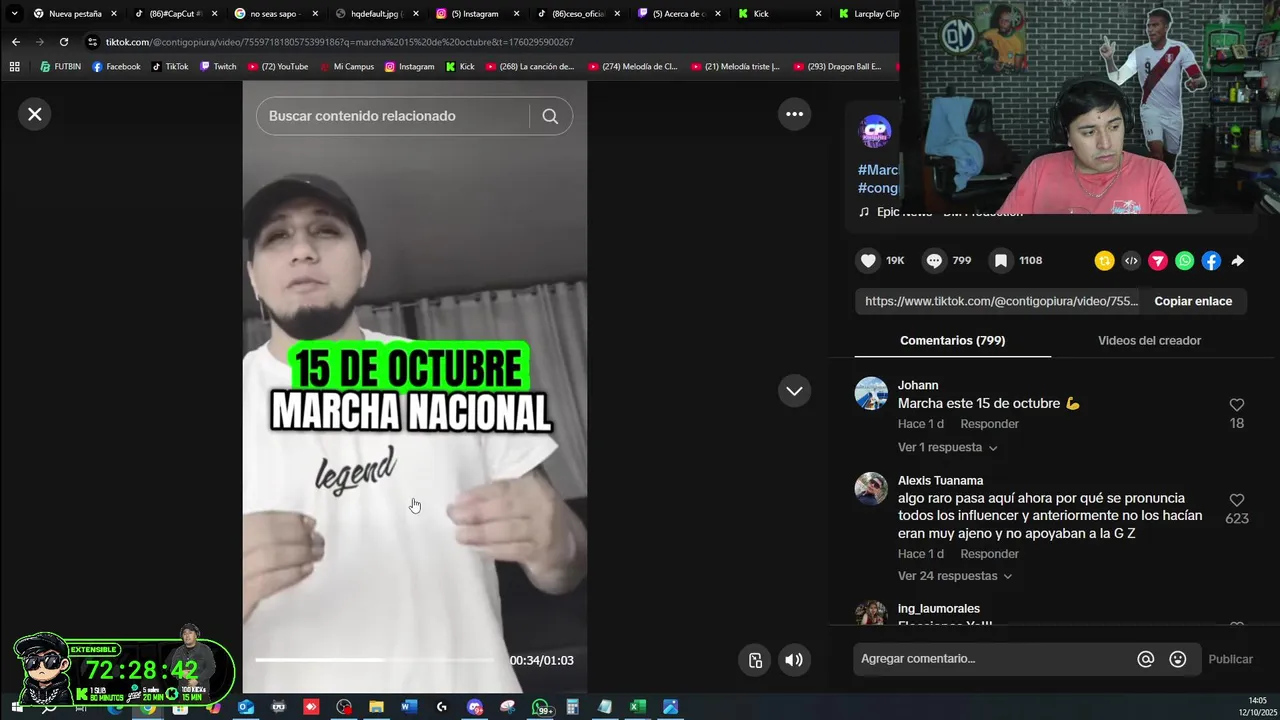Click username ing_laumorales

point(938,609)
